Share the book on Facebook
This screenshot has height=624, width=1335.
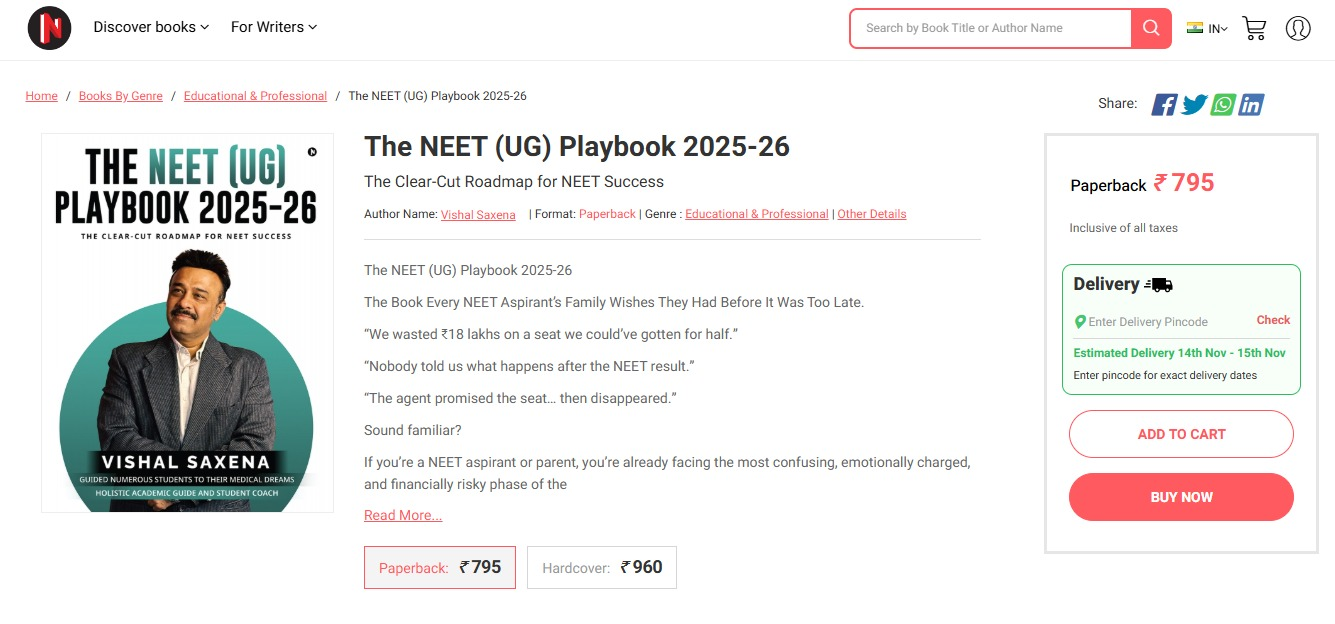click(x=1164, y=104)
